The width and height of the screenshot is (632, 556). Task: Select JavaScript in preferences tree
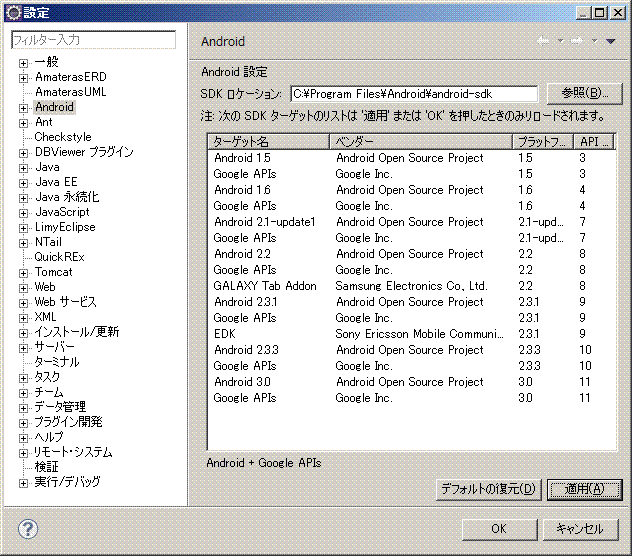coord(62,212)
